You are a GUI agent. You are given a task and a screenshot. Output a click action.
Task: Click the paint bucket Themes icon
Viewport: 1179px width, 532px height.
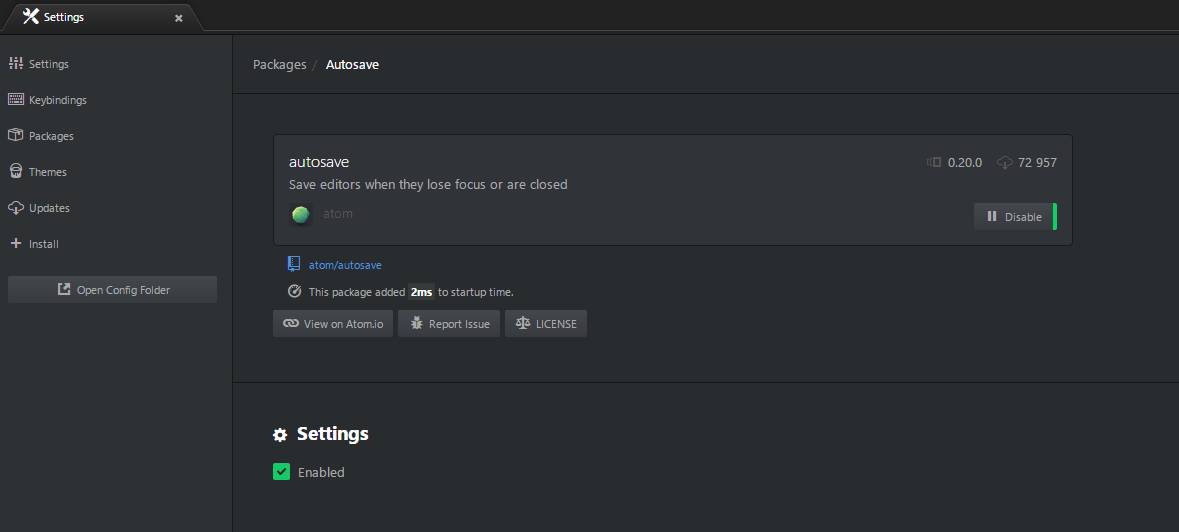pos(16,171)
